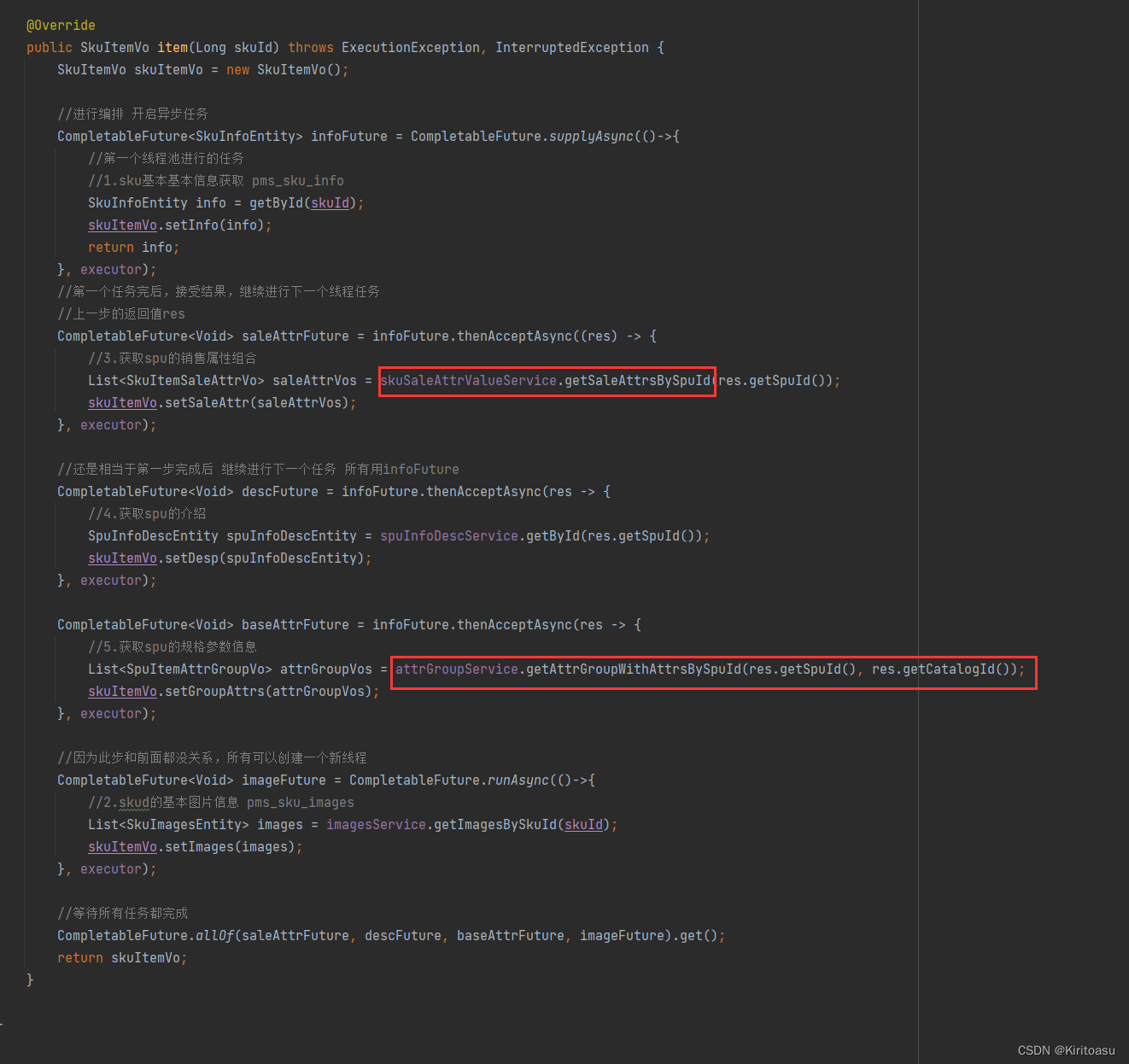Click the comment '//5.获取spu的规格参数信息'
Viewport: 1129px width, 1064px height.
[173, 647]
